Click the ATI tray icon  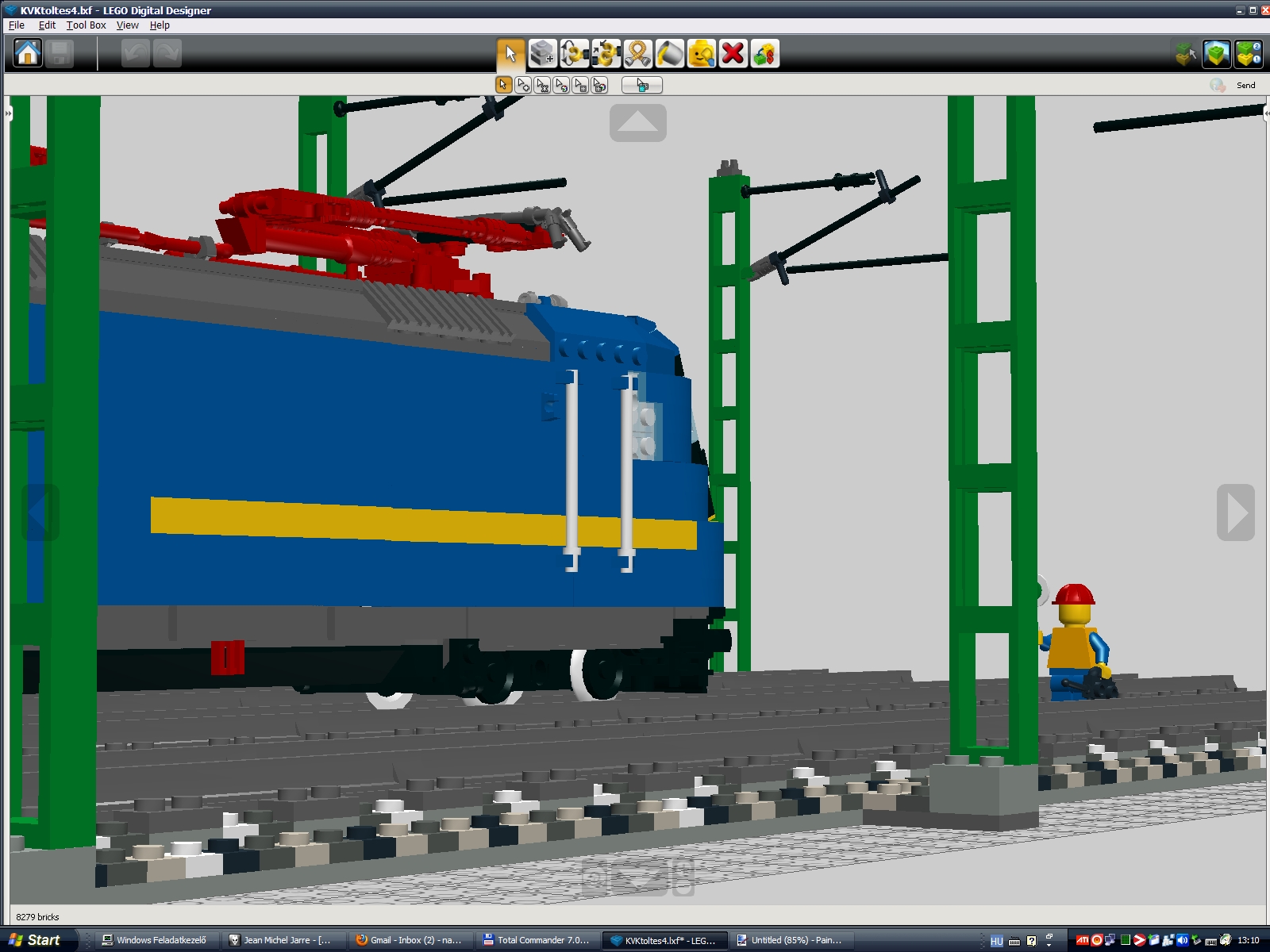point(1082,940)
